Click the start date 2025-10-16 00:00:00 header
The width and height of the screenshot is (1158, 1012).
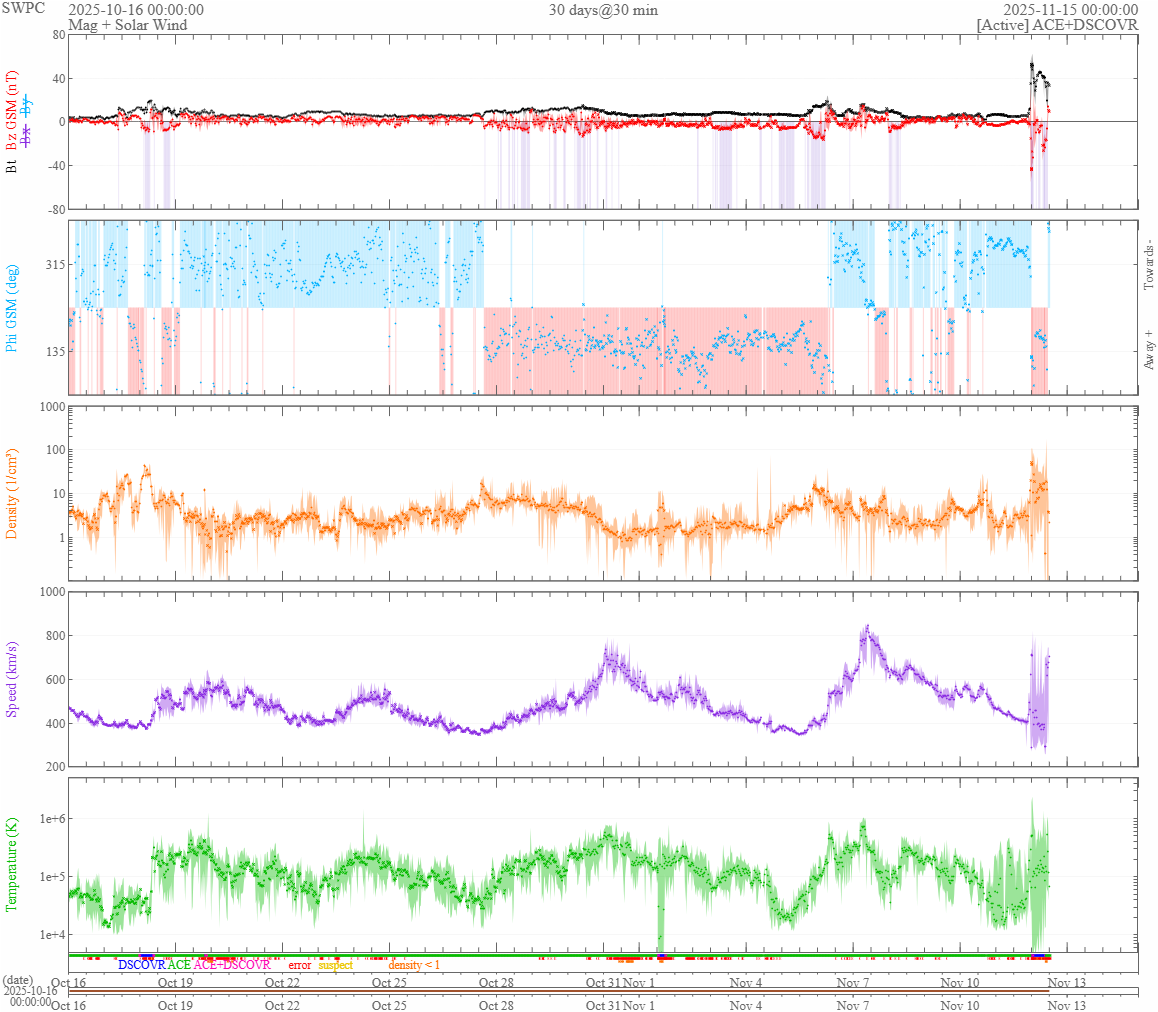coord(136,10)
